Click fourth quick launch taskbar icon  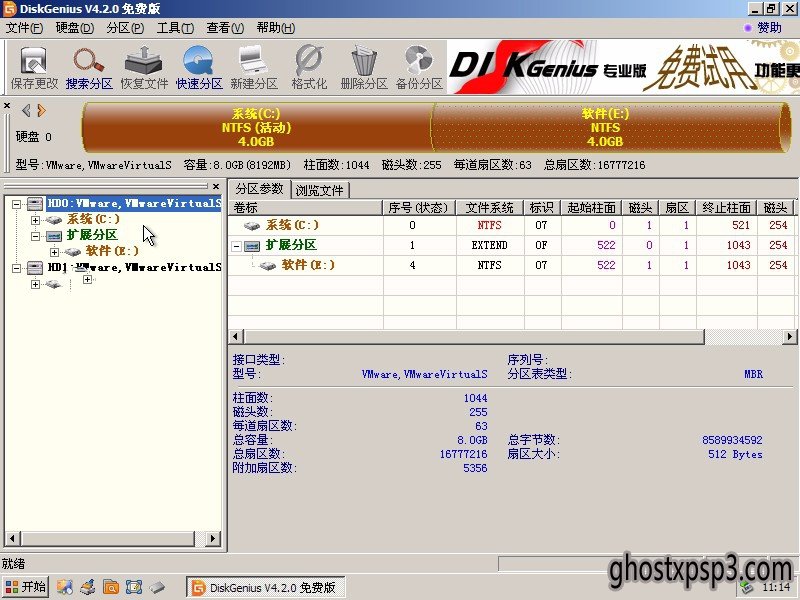[134, 588]
